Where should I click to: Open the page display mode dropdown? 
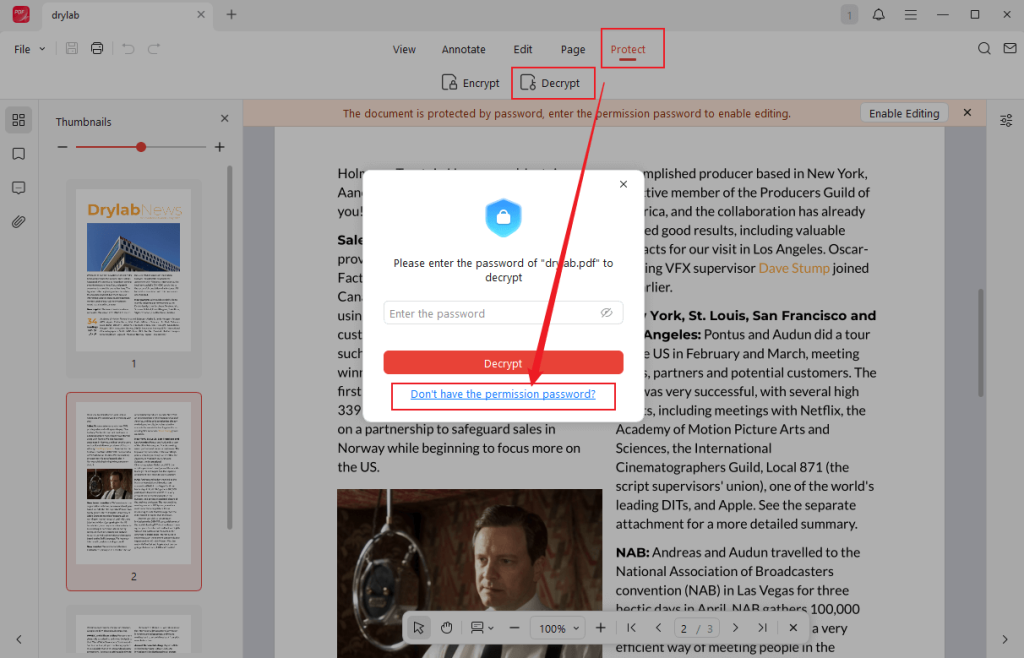point(481,627)
